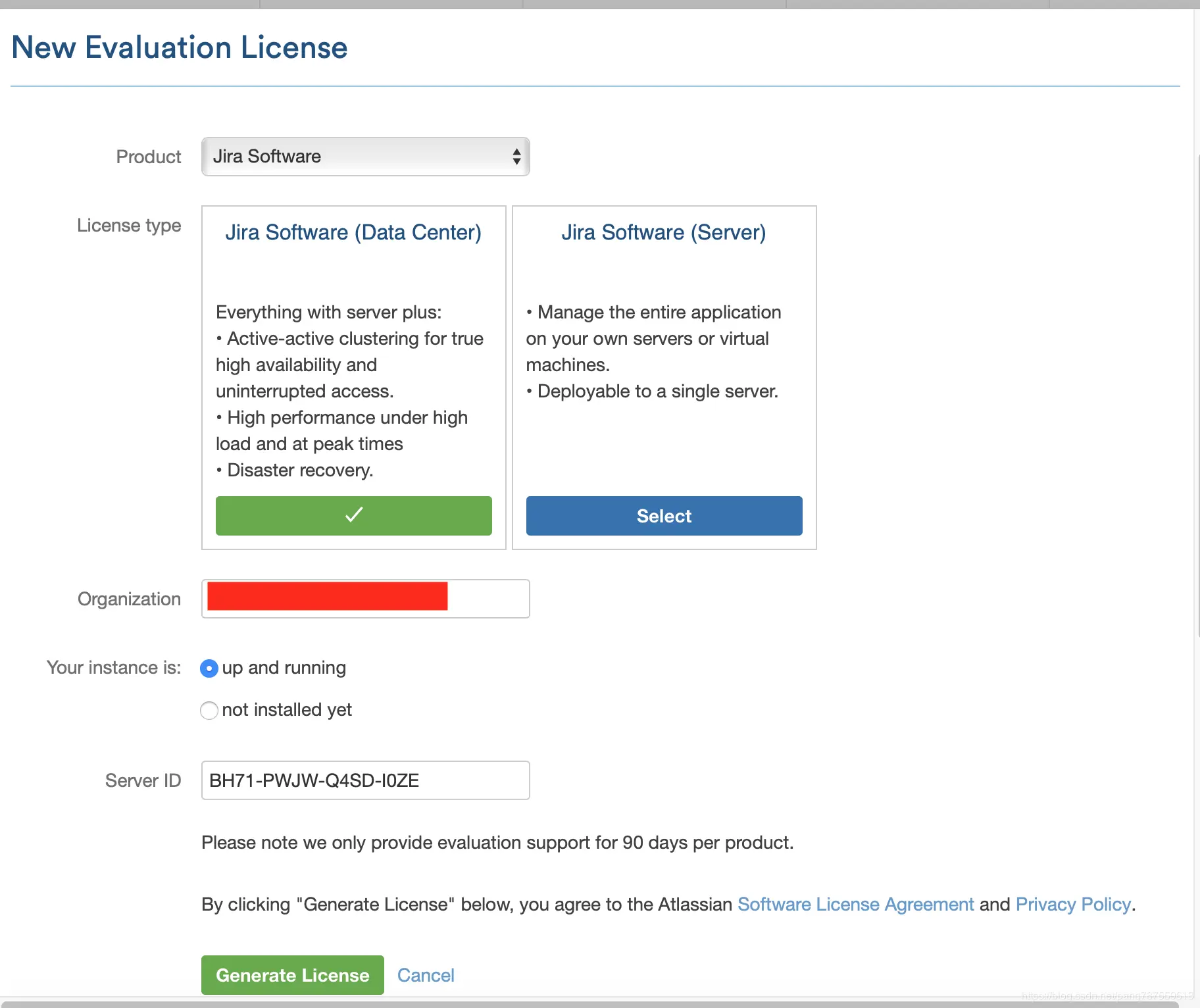Click the 'Deployable to a single server.' text

pyautogui.click(x=658, y=391)
